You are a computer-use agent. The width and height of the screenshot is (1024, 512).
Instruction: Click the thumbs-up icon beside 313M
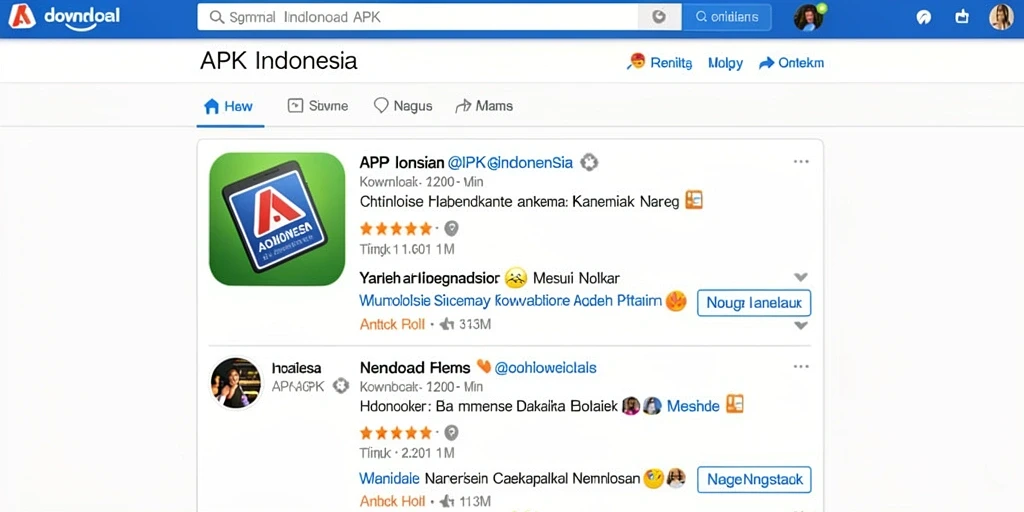(x=447, y=324)
